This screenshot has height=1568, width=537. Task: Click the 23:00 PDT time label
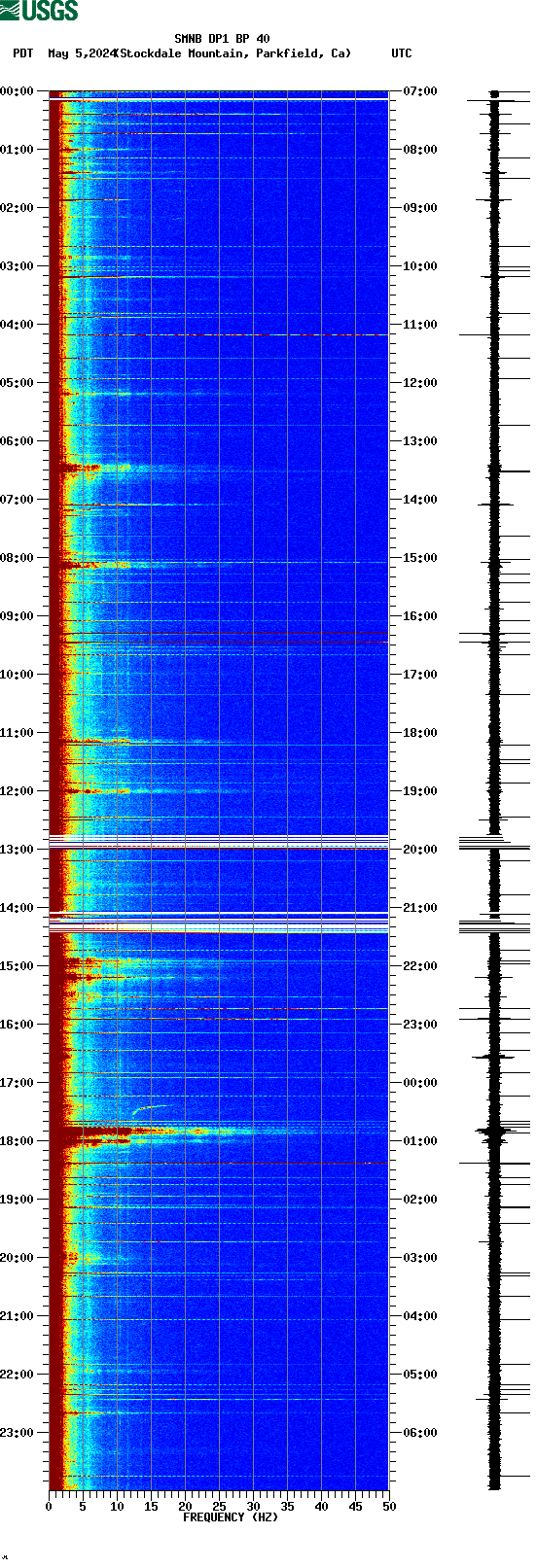coord(18,1433)
